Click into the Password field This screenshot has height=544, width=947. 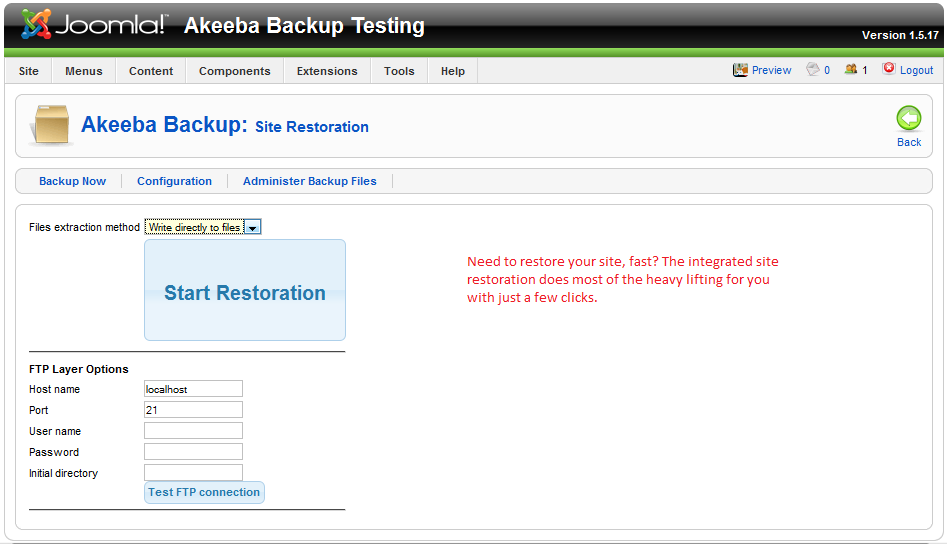coord(193,452)
